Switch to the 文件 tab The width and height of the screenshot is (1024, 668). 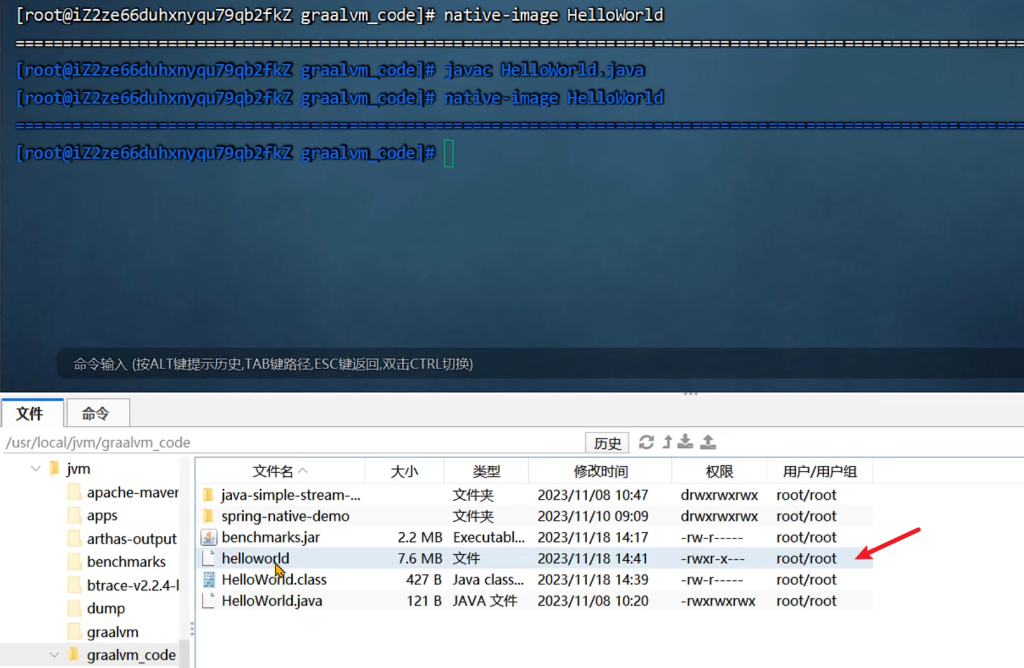click(31, 413)
